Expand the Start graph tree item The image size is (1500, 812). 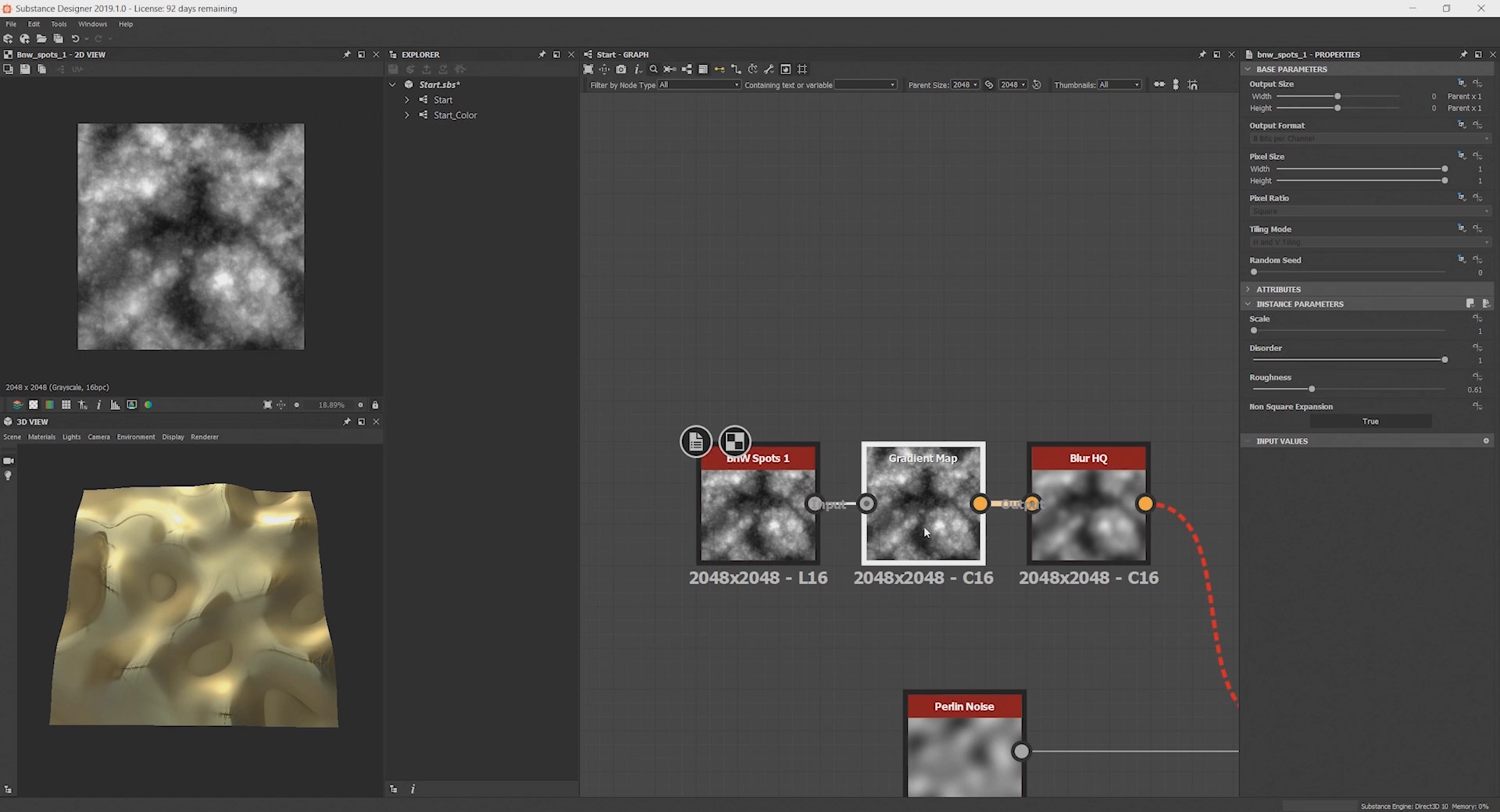click(x=407, y=100)
